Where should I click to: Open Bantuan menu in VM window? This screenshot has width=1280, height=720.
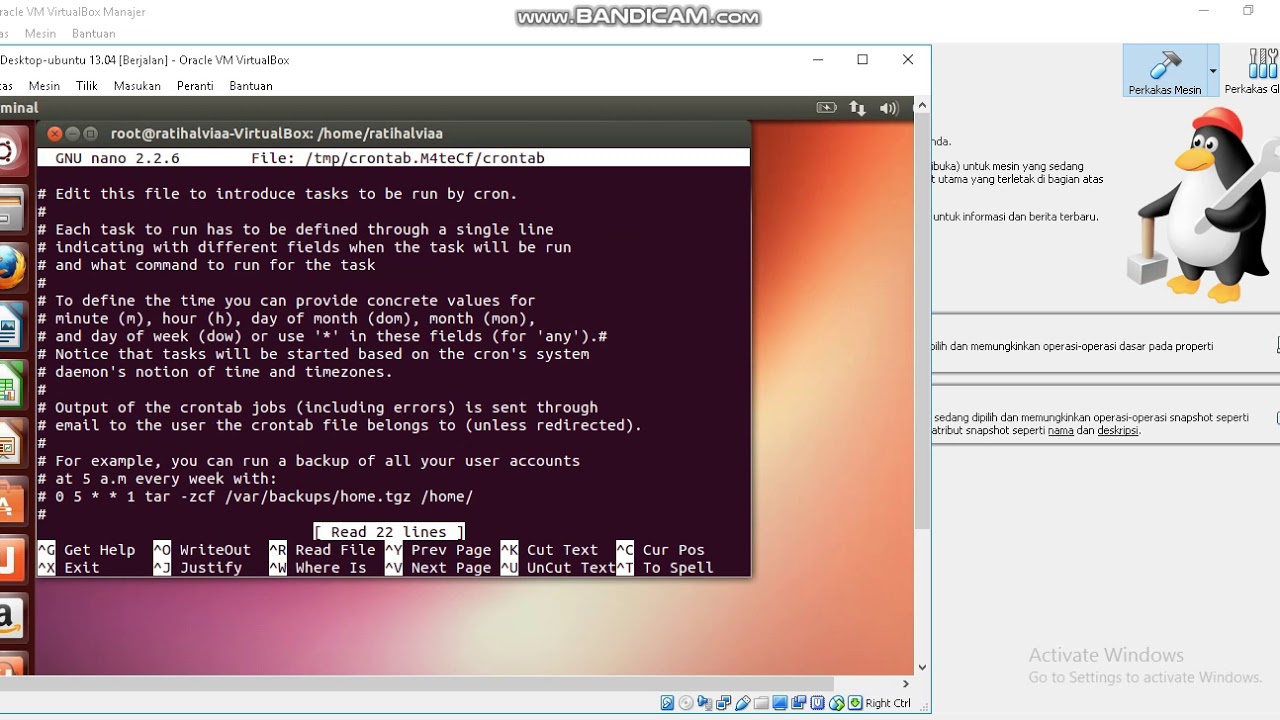251,86
